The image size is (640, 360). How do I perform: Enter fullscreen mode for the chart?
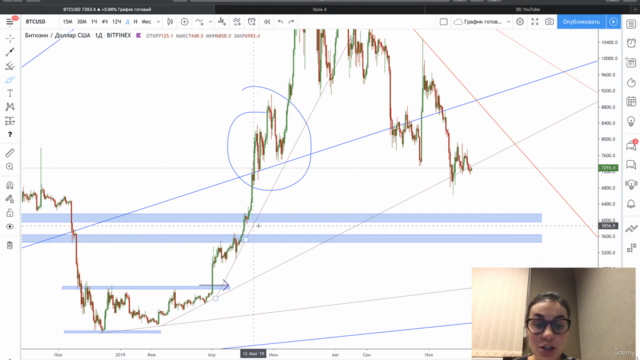click(x=535, y=22)
